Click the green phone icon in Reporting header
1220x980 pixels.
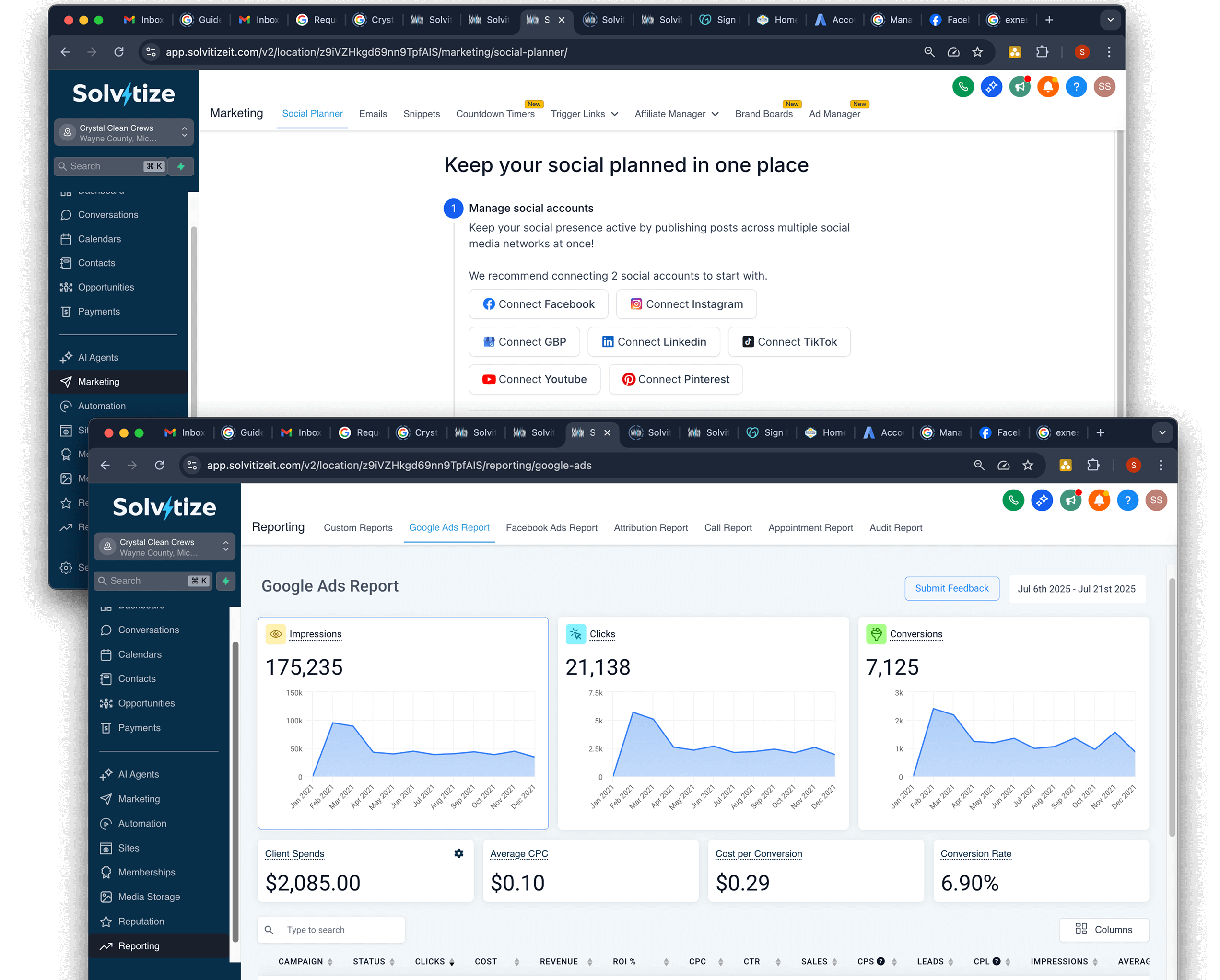click(x=1013, y=500)
